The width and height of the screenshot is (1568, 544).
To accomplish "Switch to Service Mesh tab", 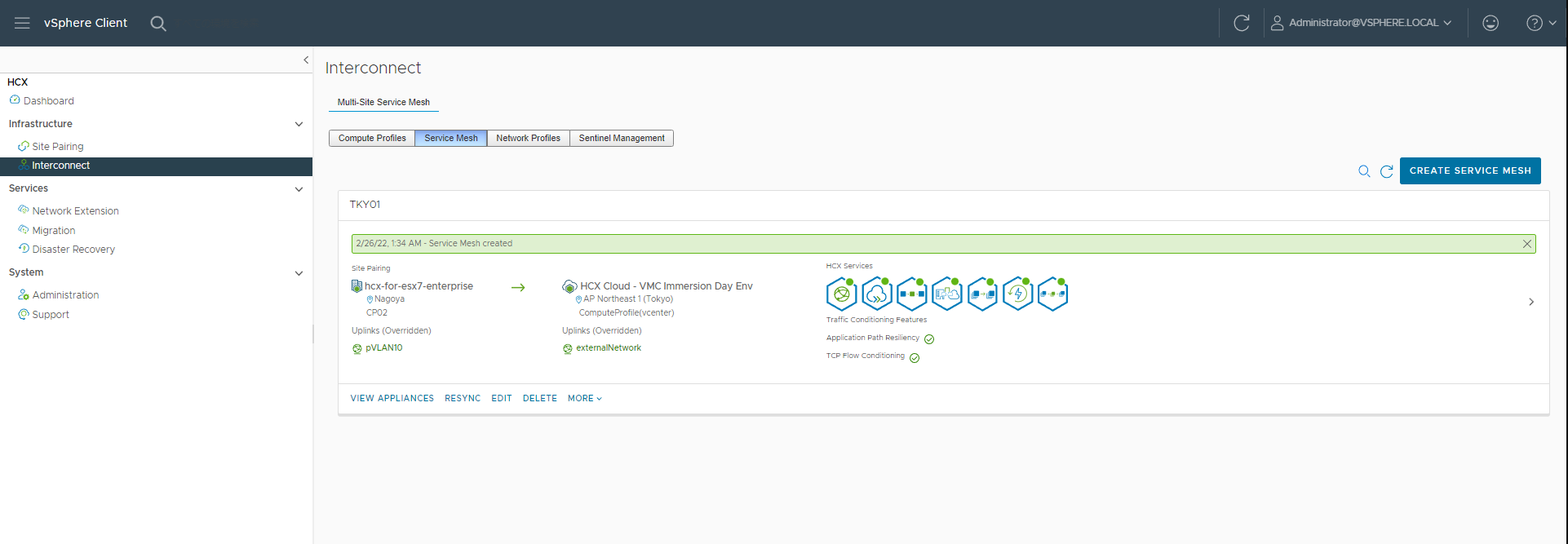I will 451,138.
